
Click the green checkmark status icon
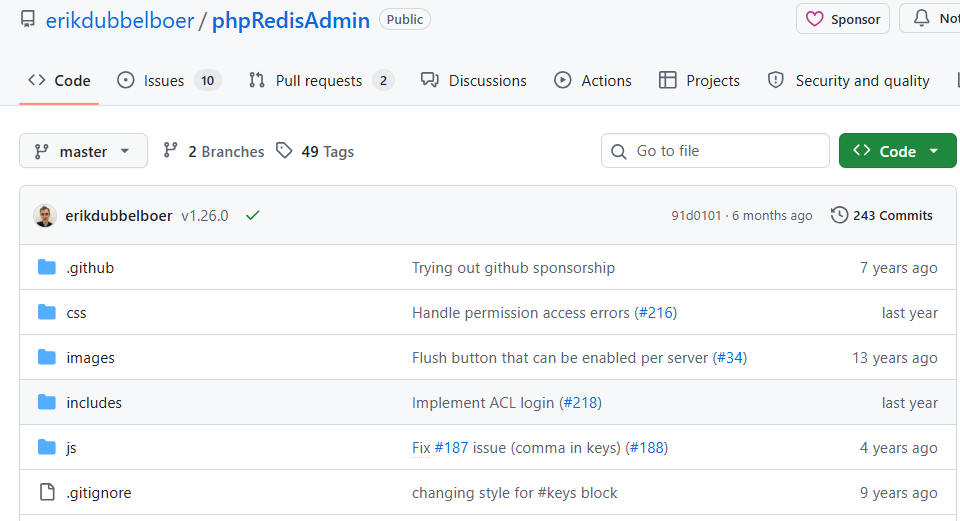point(252,216)
